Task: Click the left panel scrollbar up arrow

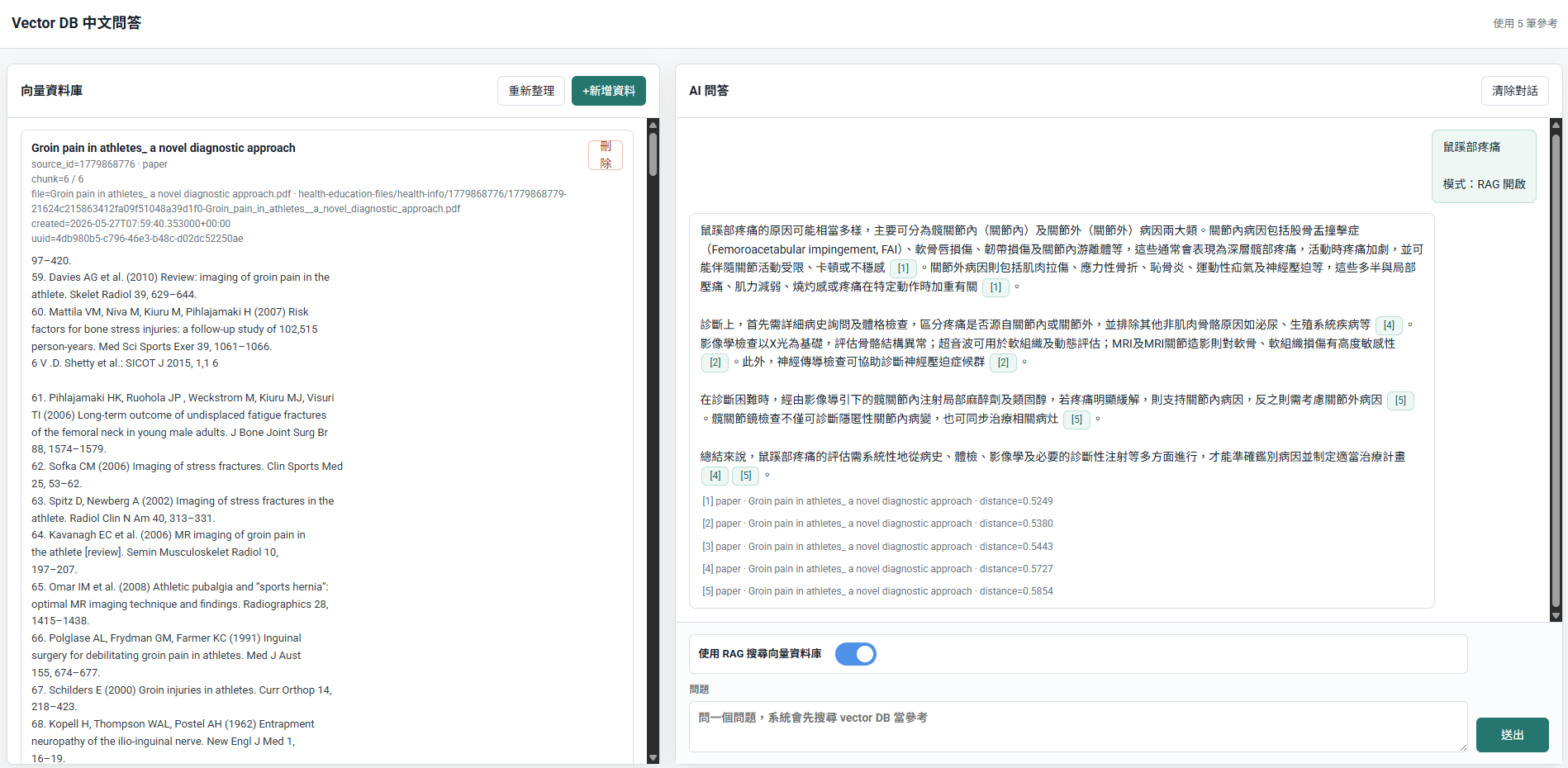Action: click(653, 126)
